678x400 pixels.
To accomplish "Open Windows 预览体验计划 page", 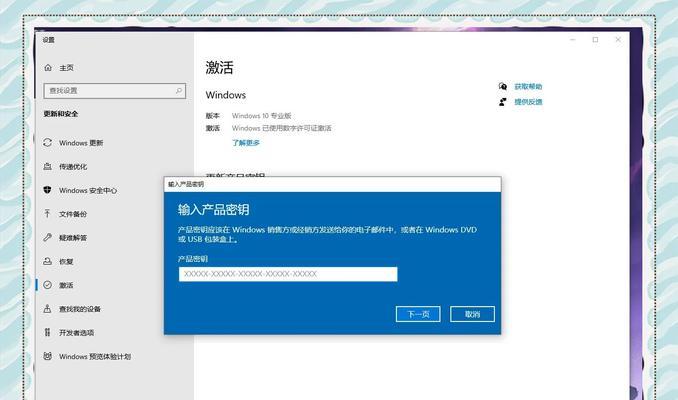I will pos(95,357).
